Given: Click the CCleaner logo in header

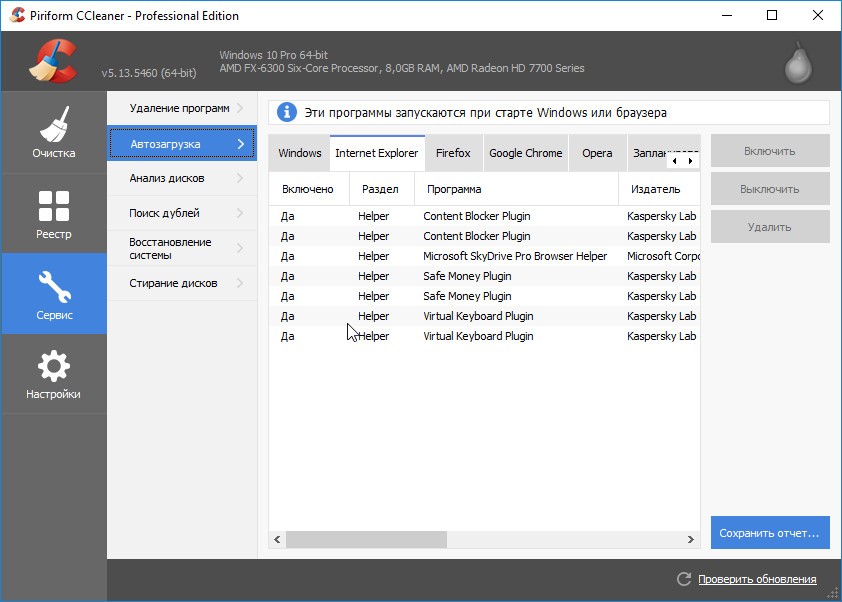Looking at the screenshot, I should point(53,60).
